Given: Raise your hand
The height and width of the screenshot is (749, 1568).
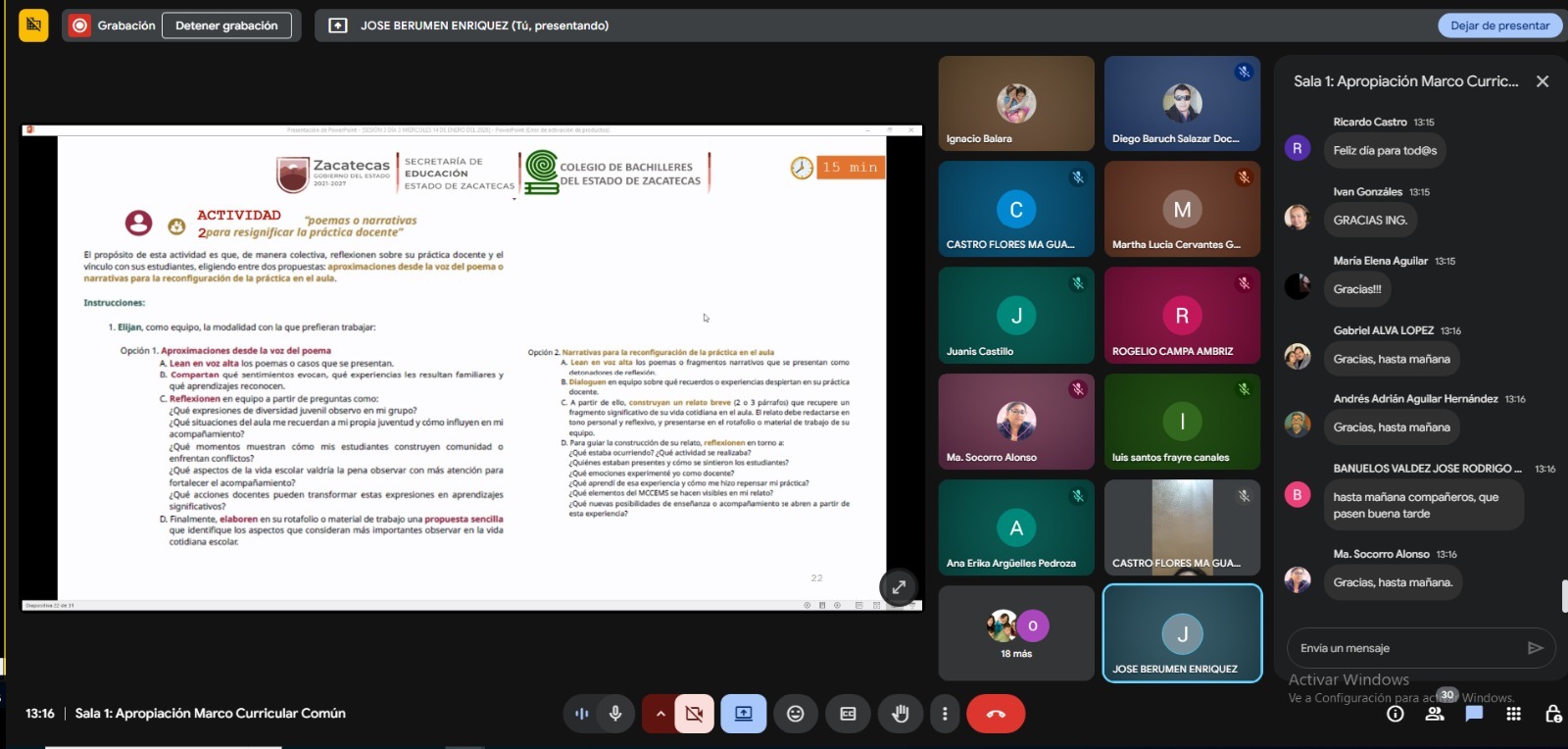Looking at the screenshot, I should tap(900, 714).
